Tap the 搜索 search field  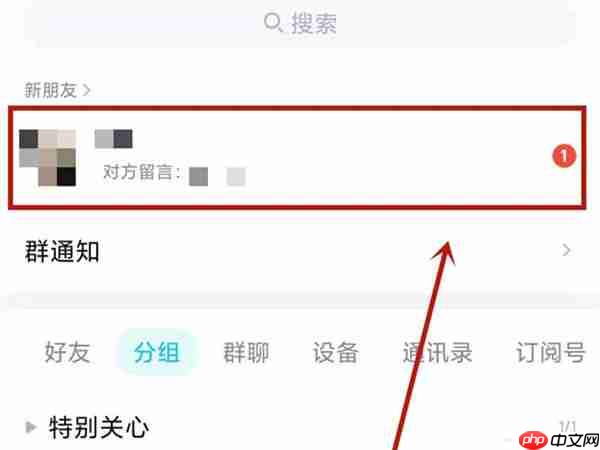tap(300, 23)
